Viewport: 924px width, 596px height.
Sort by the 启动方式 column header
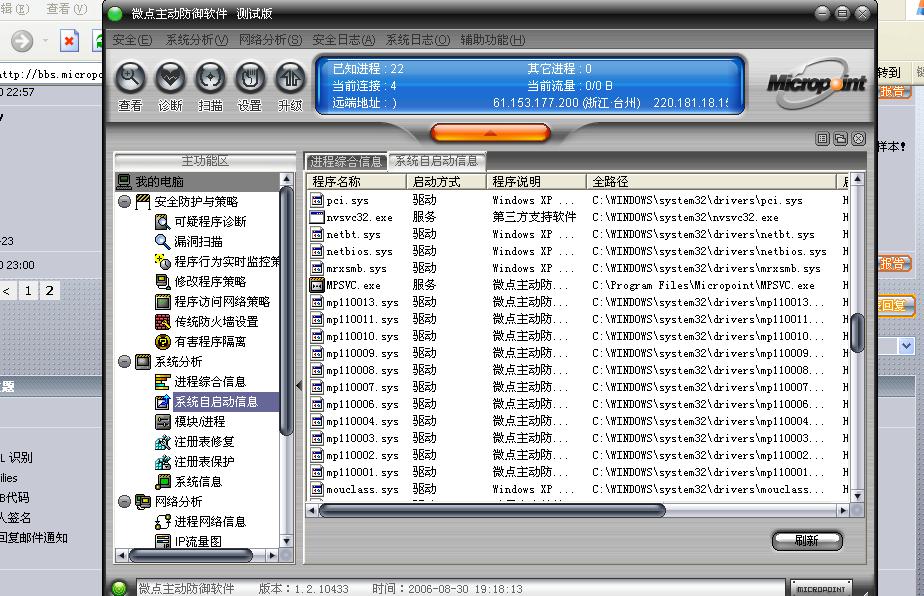pyautogui.click(x=446, y=182)
